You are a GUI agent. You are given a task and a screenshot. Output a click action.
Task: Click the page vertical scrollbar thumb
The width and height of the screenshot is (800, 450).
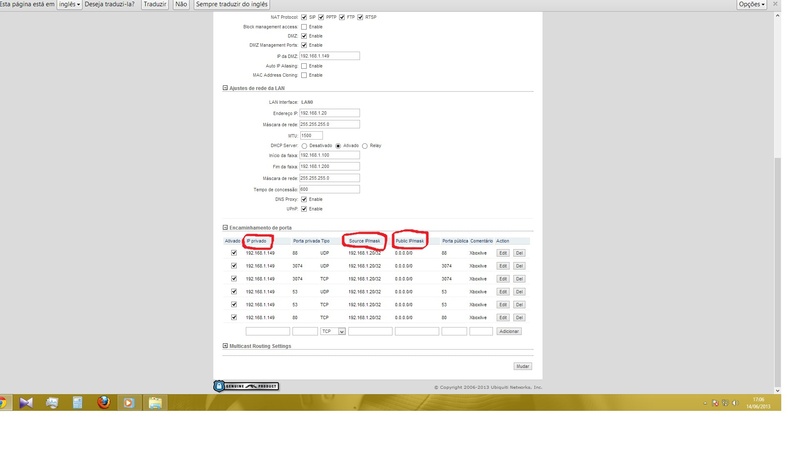(x=777, y=272)
